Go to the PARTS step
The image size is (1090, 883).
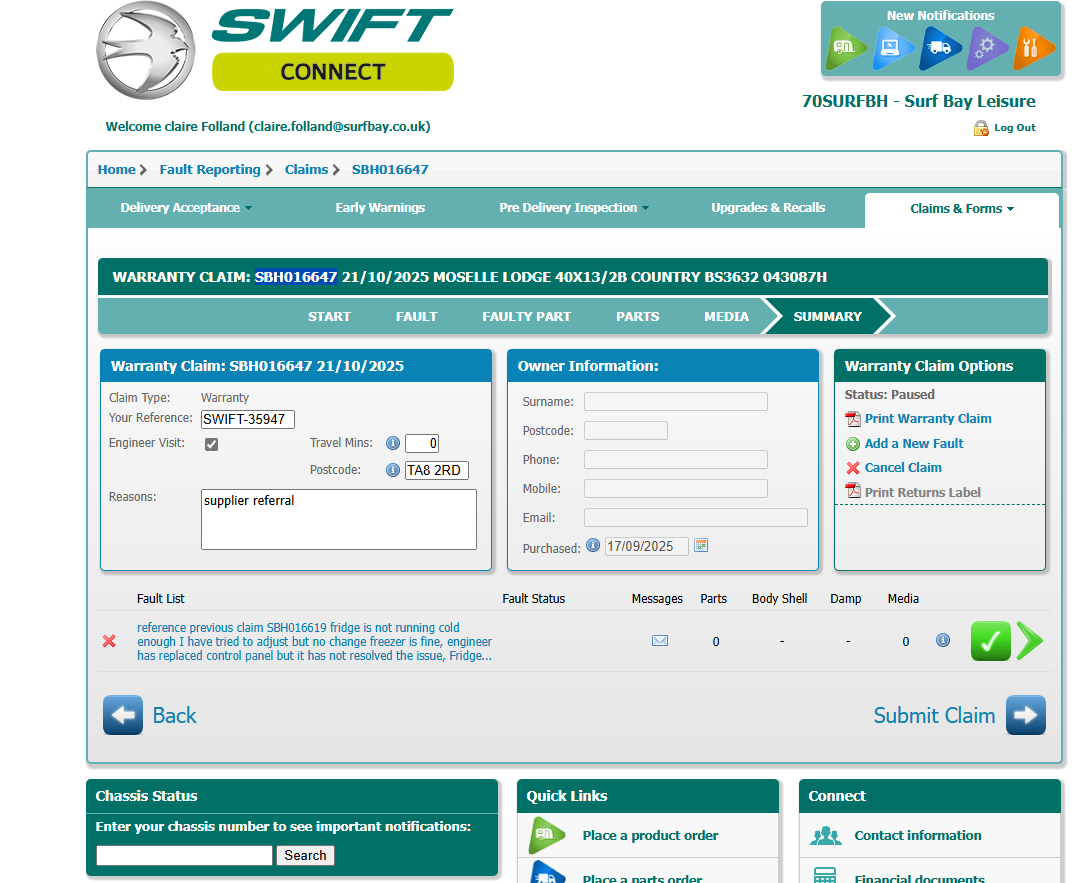point(637,316)
